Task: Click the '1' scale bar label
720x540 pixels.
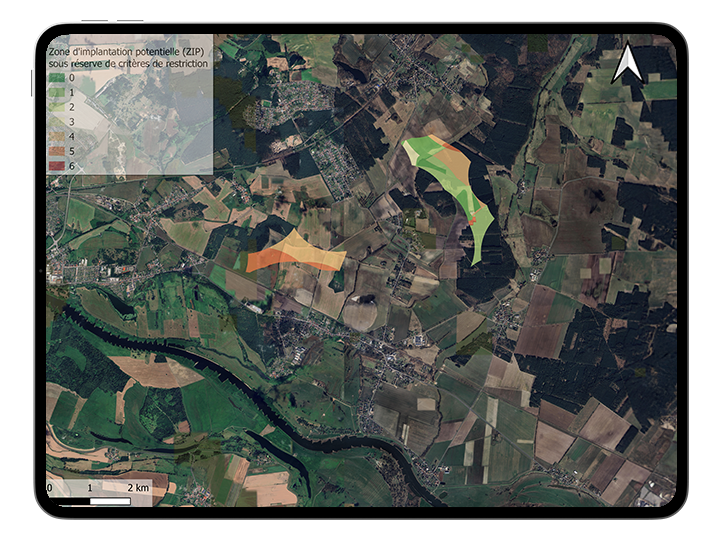Action: (x=90, y=487)
